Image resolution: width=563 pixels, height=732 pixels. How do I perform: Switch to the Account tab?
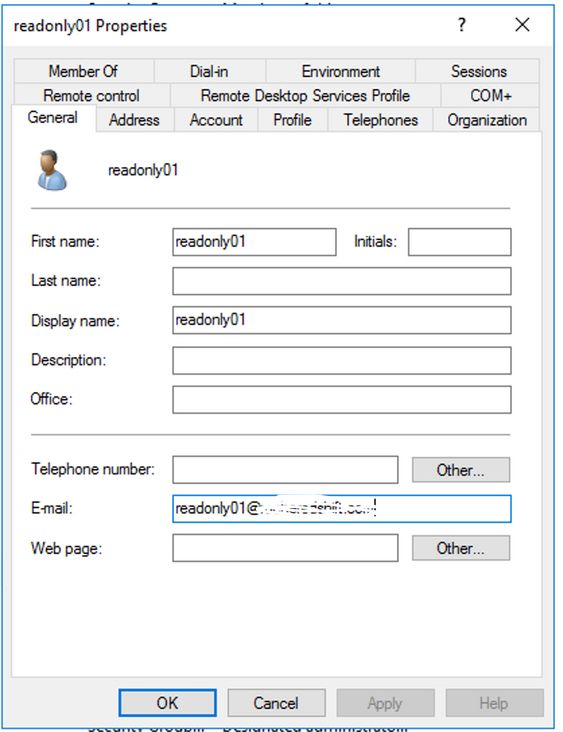(x=216, y=120)
